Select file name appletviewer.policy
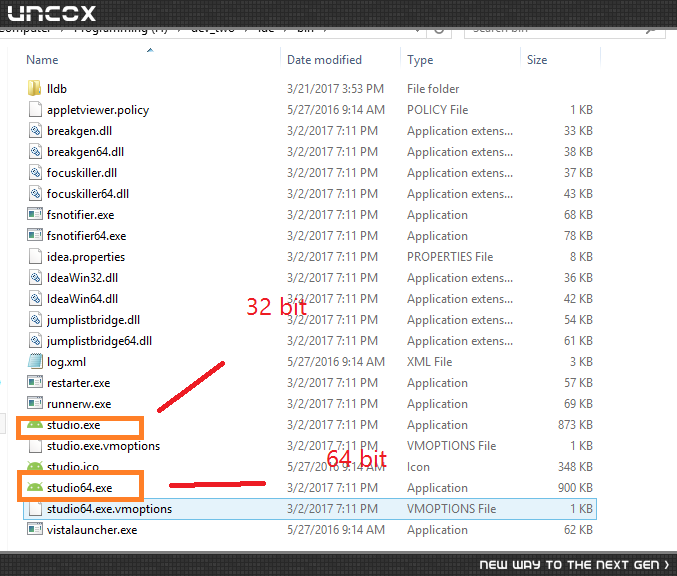 (98, 110)
